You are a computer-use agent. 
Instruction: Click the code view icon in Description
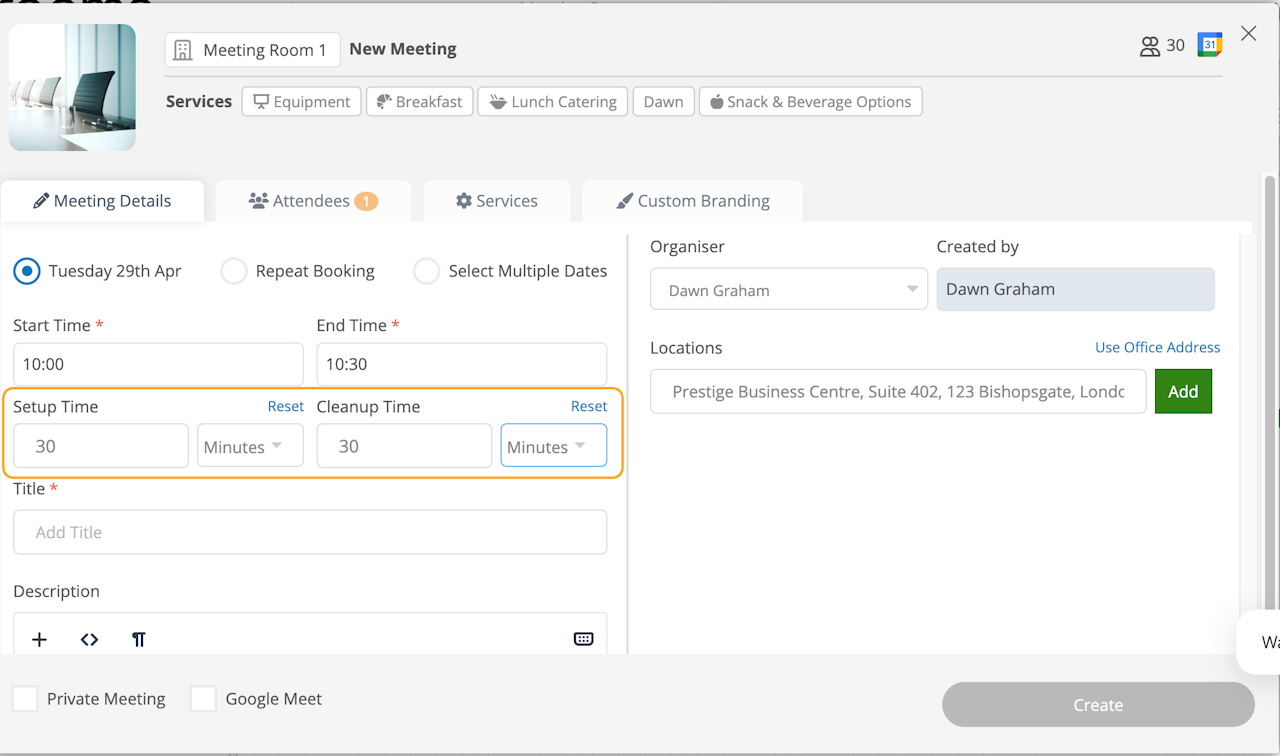(x=89, y=640)
